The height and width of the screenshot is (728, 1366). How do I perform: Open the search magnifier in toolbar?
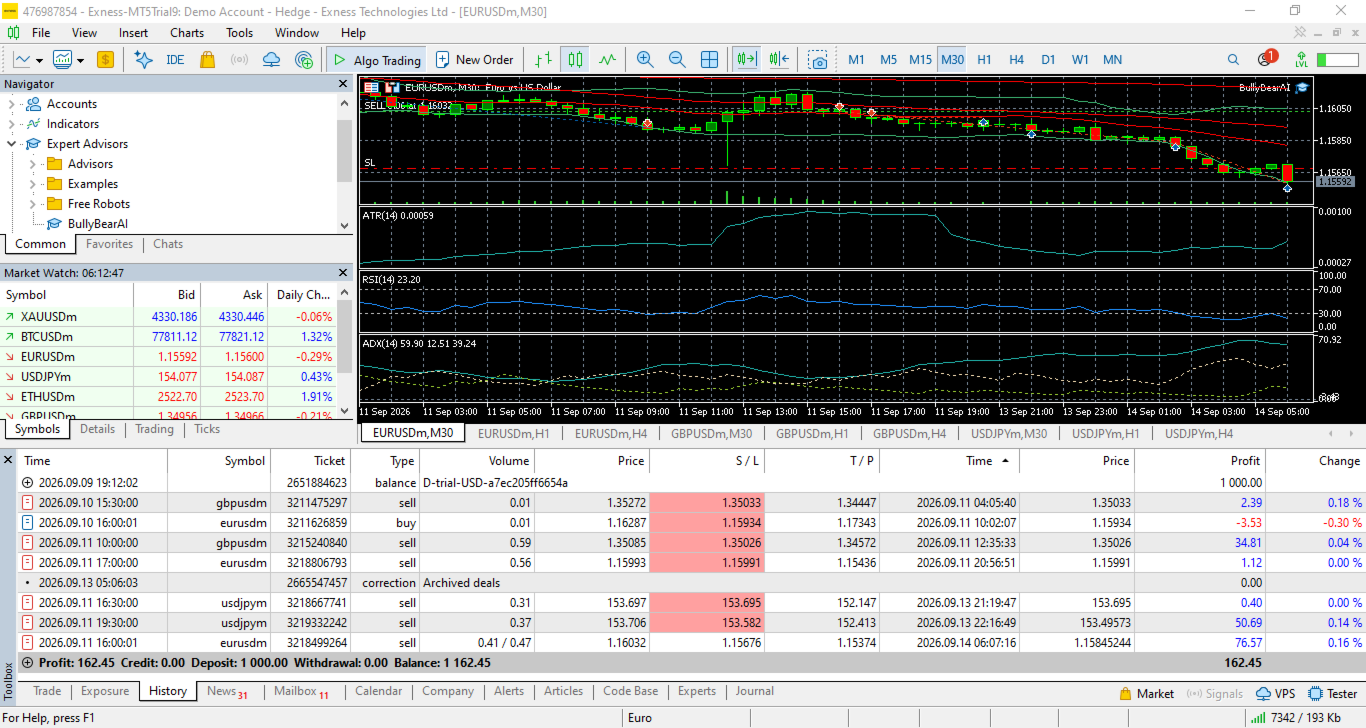tap(1233, 59)
